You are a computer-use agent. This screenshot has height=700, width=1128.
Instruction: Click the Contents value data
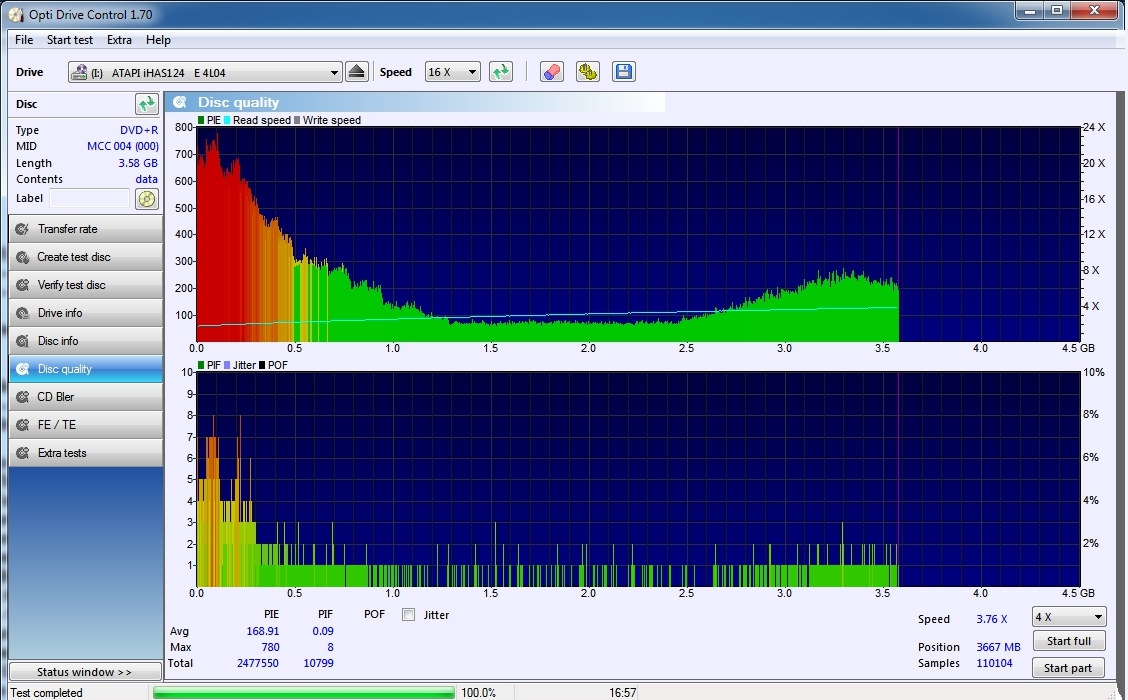[146, 179]
